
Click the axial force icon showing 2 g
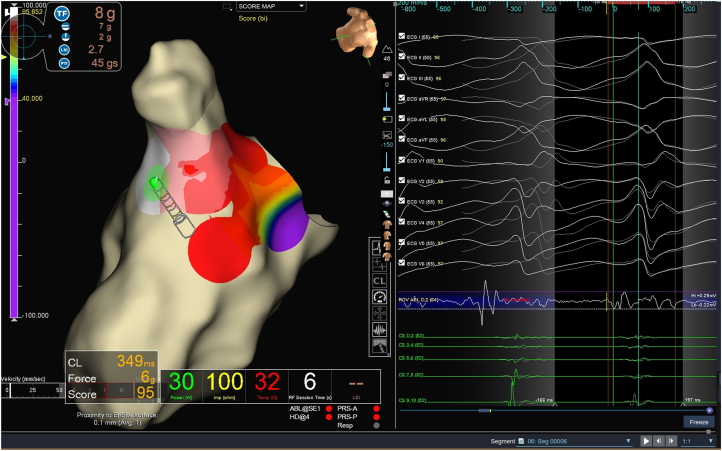tap(64, 37)
